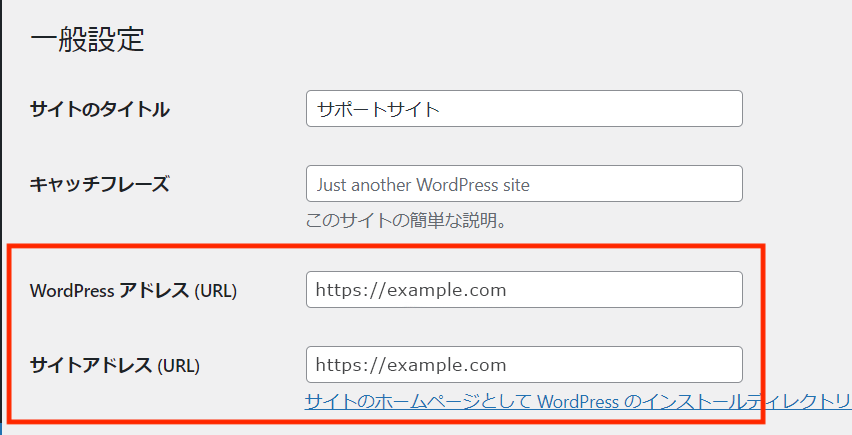Click the WordPress アドレス (URL) label

tap(133, 291)
